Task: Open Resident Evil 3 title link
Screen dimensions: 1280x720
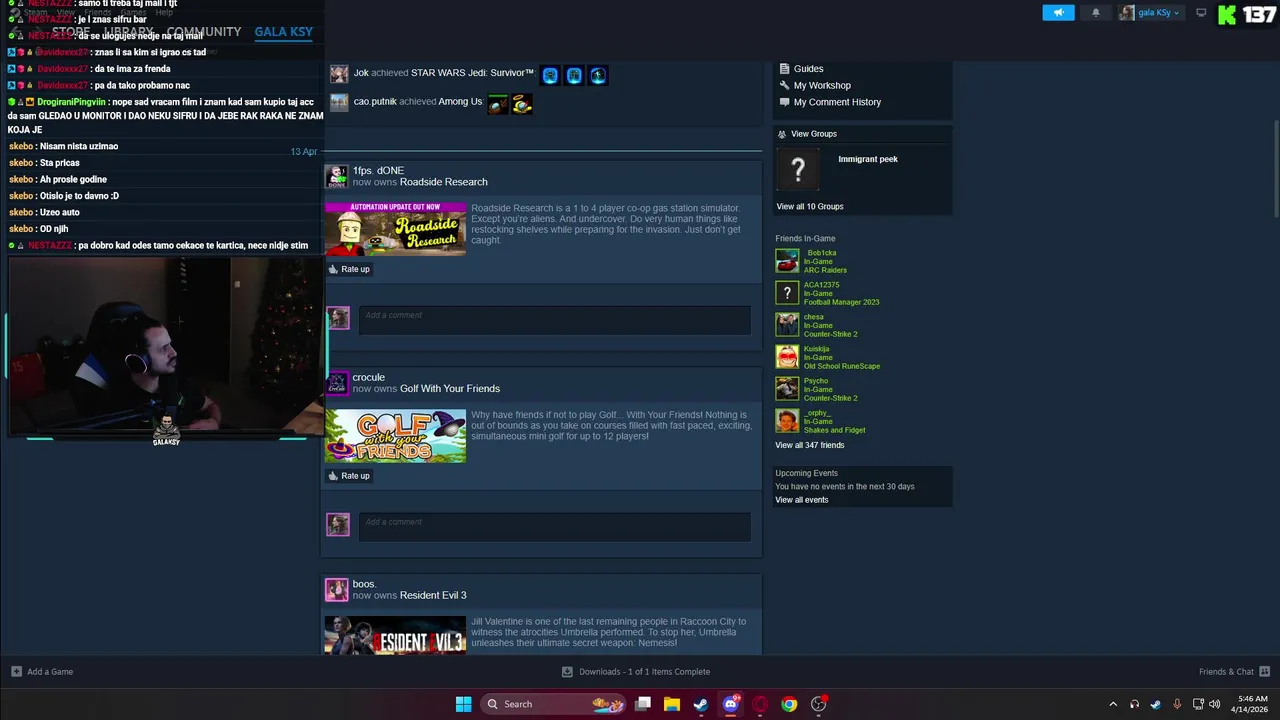Action: point(432,596)
